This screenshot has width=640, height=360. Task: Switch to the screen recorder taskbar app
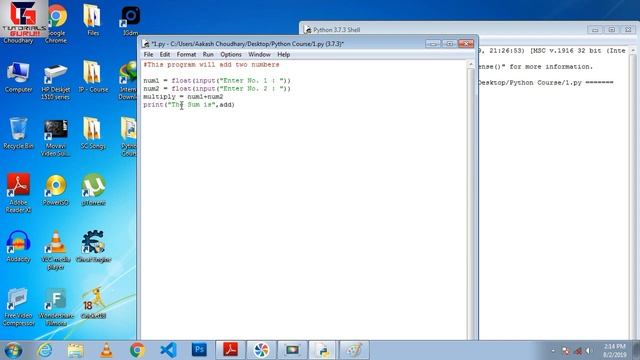pyautogui.click(x=292, y=350)
